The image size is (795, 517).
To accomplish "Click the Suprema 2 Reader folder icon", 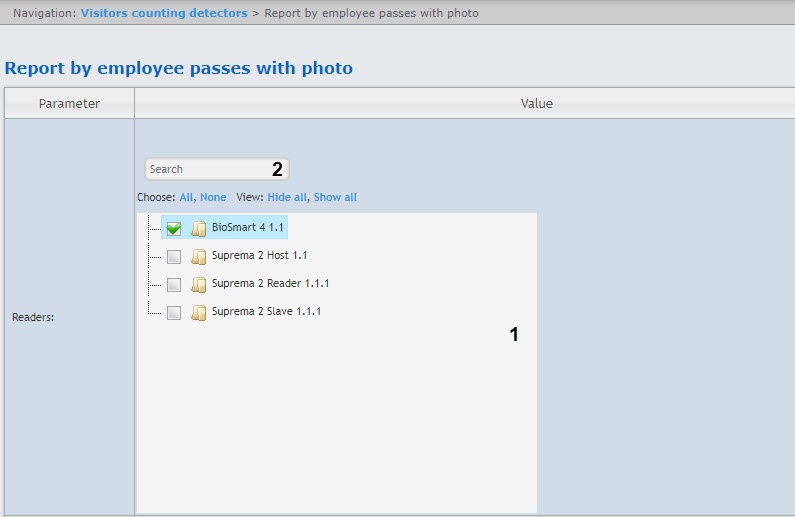I will [x=198, y=284].
